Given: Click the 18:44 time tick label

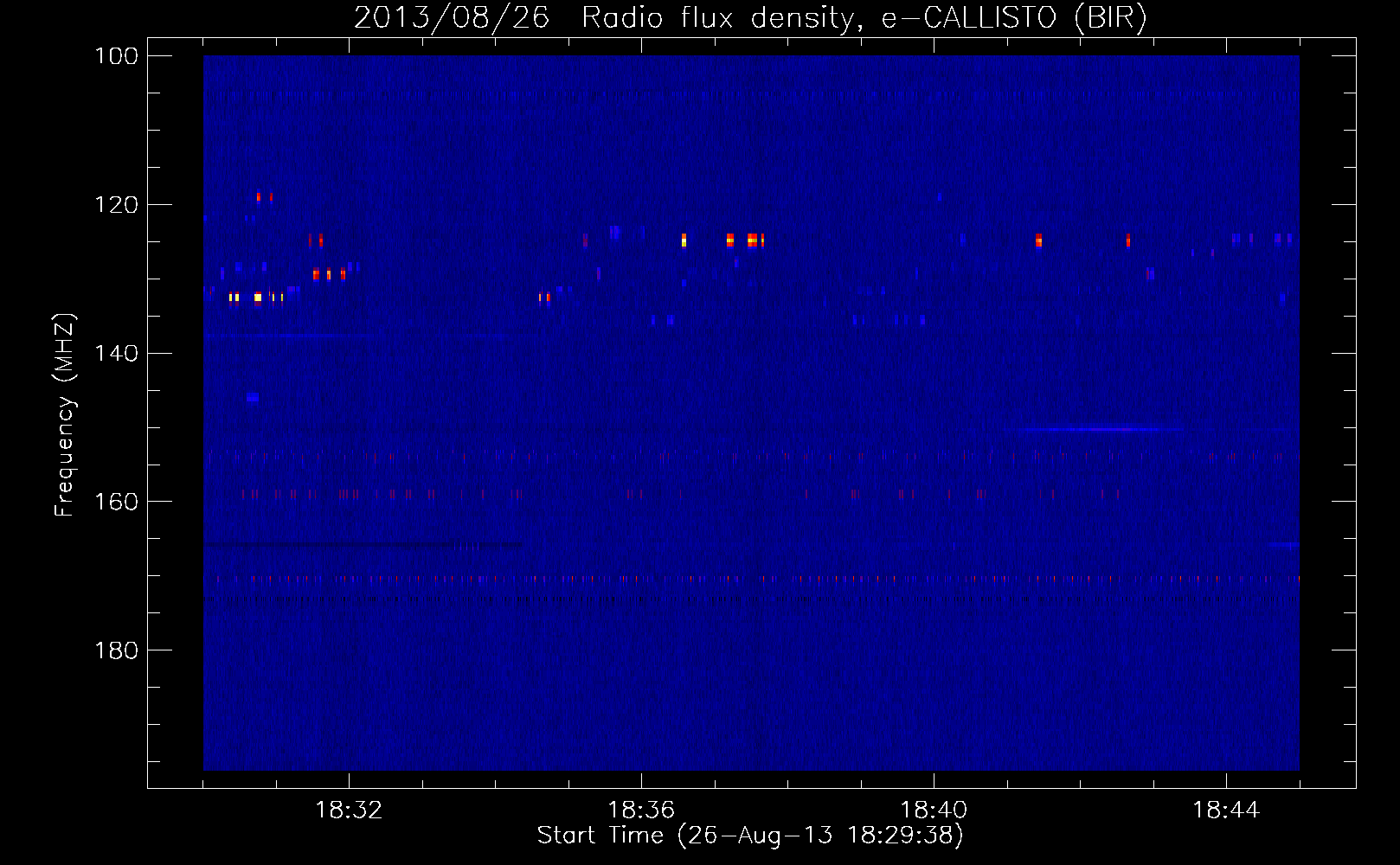Looking at the screenshot, I should click(x=1226, y=811).
